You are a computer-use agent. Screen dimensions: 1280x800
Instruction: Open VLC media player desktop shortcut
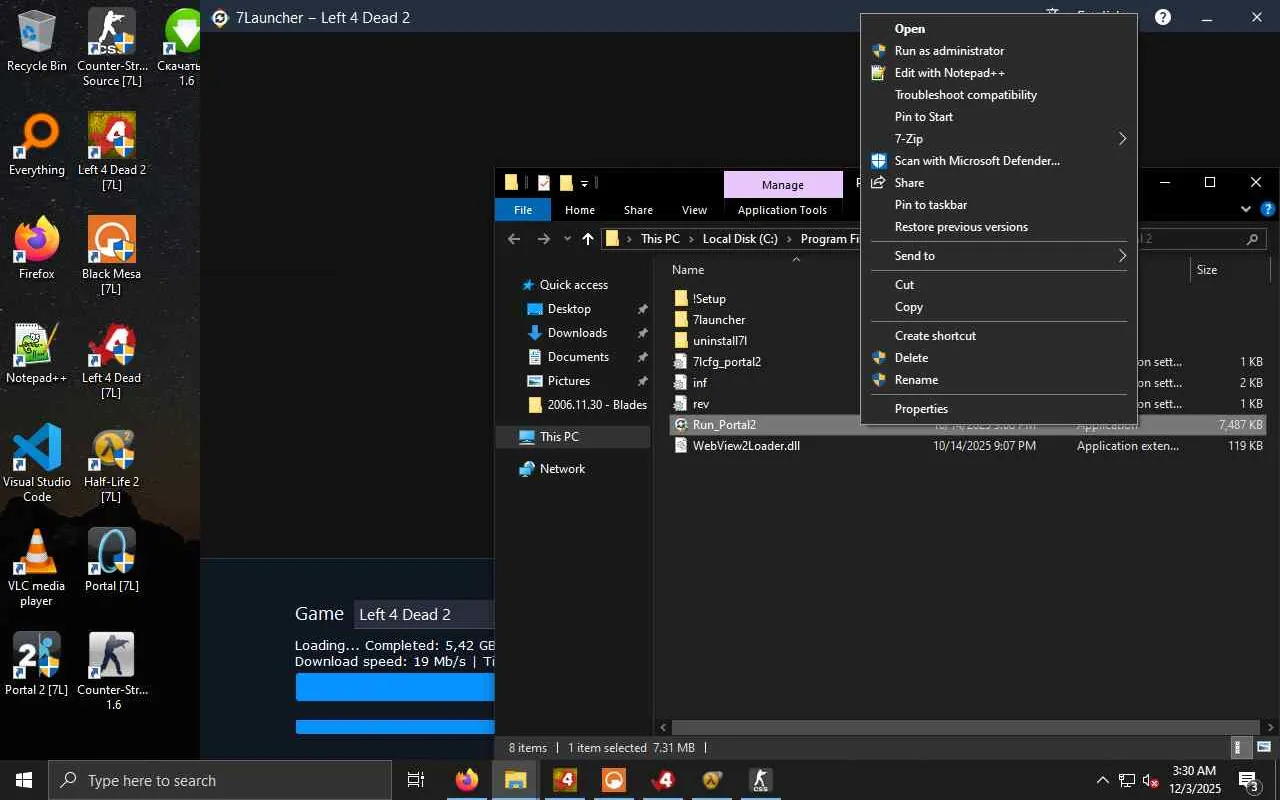click(x=37, y=568)
